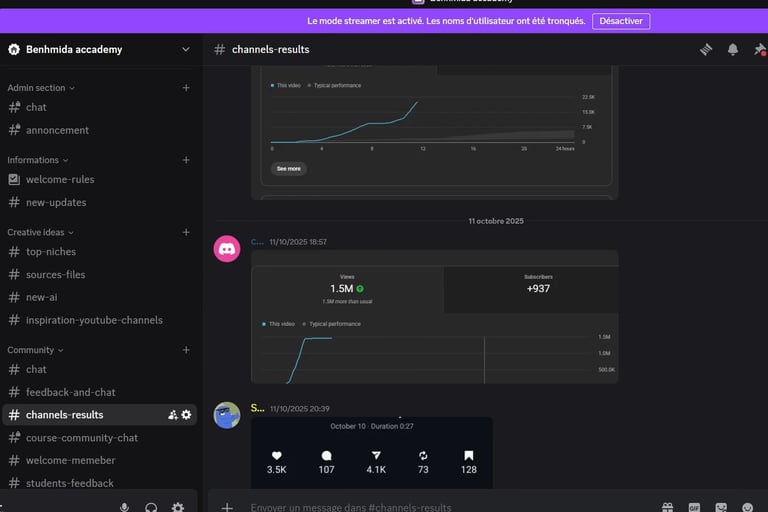This screenshot has width=768, height=512.
Task: Edit channels-results channel settings gear
Action: 187,415
